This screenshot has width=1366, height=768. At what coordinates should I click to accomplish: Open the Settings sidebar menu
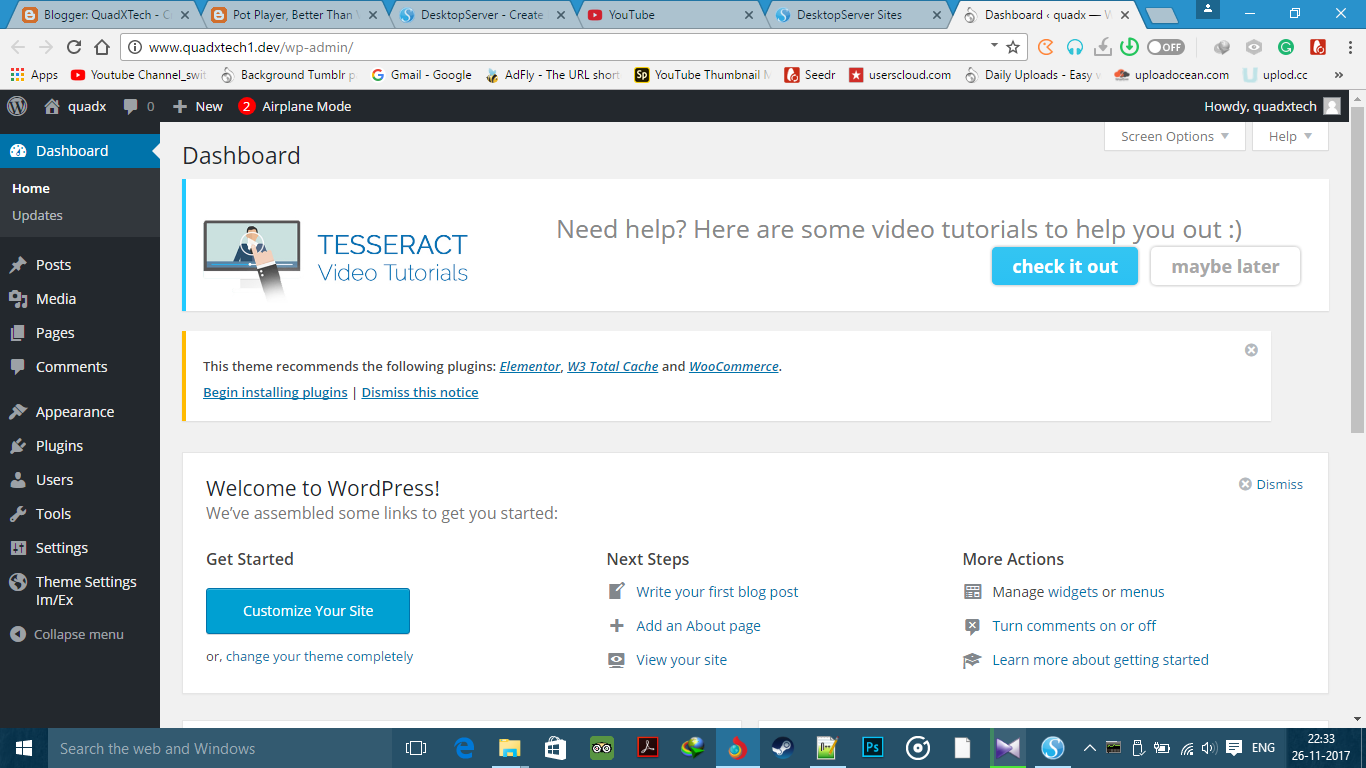click(x=80, y=548)
